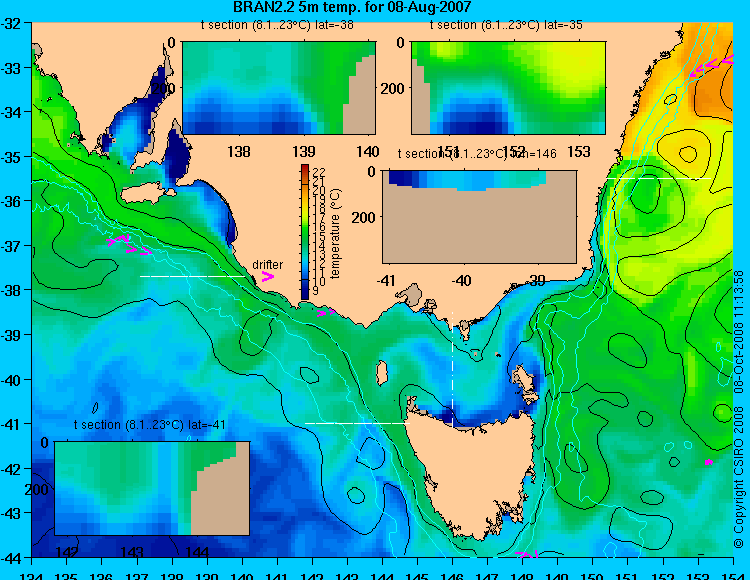The image size is (750, 580).
Task: Click the '-32' latitude axis label
Action: pyautogui.click(x=11, y=23)
